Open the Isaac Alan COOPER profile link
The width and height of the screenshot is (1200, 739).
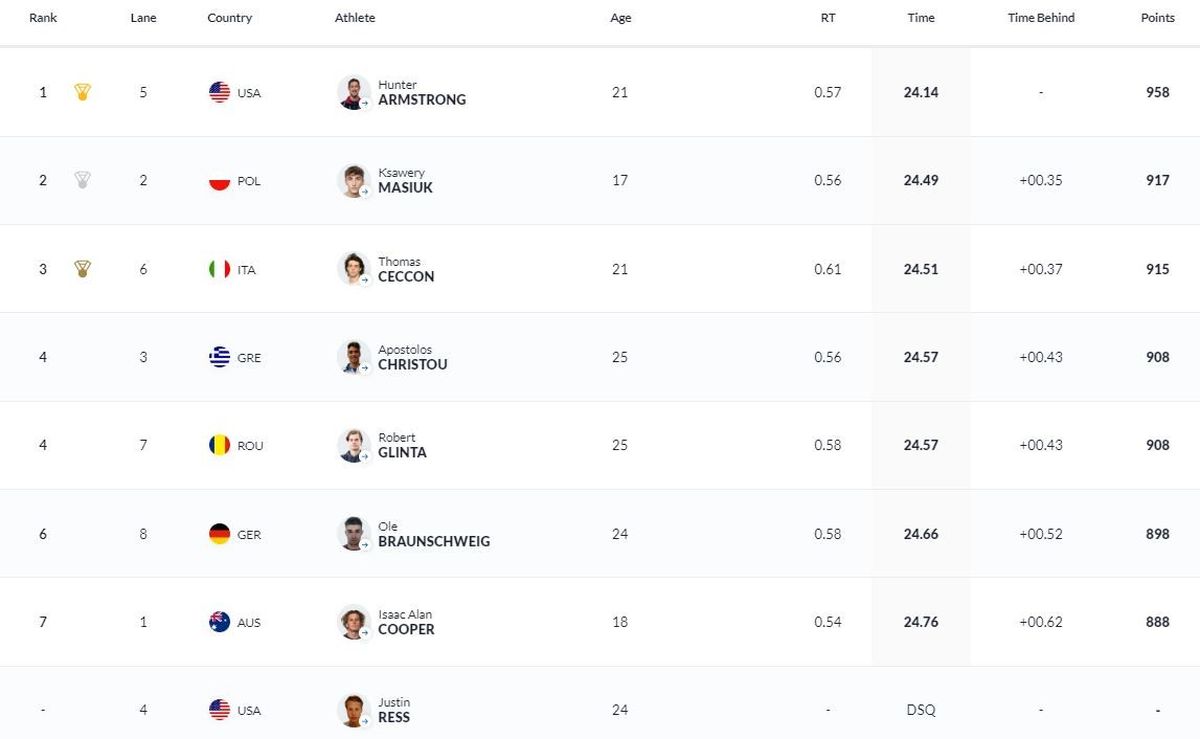tap(406, 622)
